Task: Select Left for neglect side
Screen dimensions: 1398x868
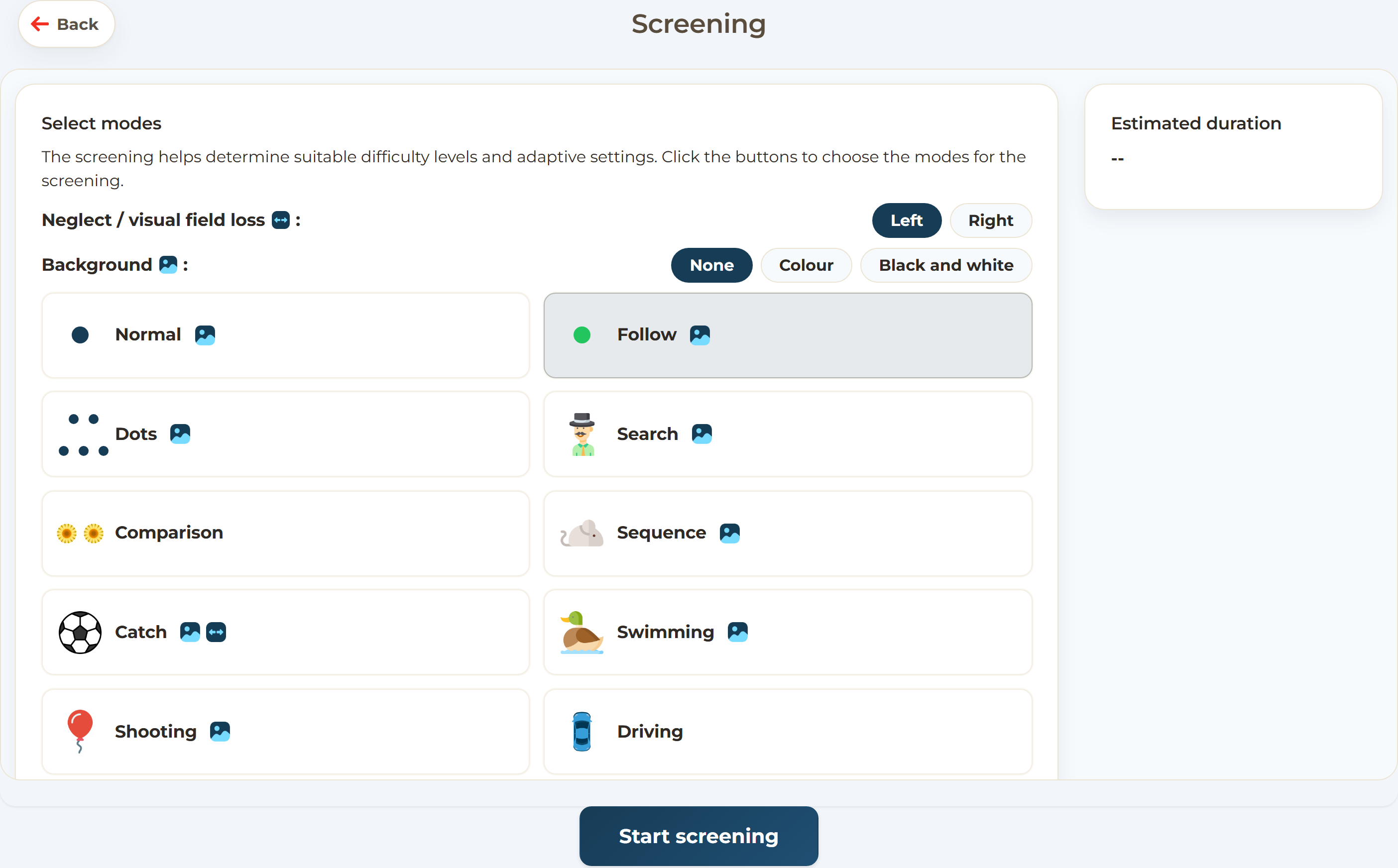Action: tap(907, 220)
